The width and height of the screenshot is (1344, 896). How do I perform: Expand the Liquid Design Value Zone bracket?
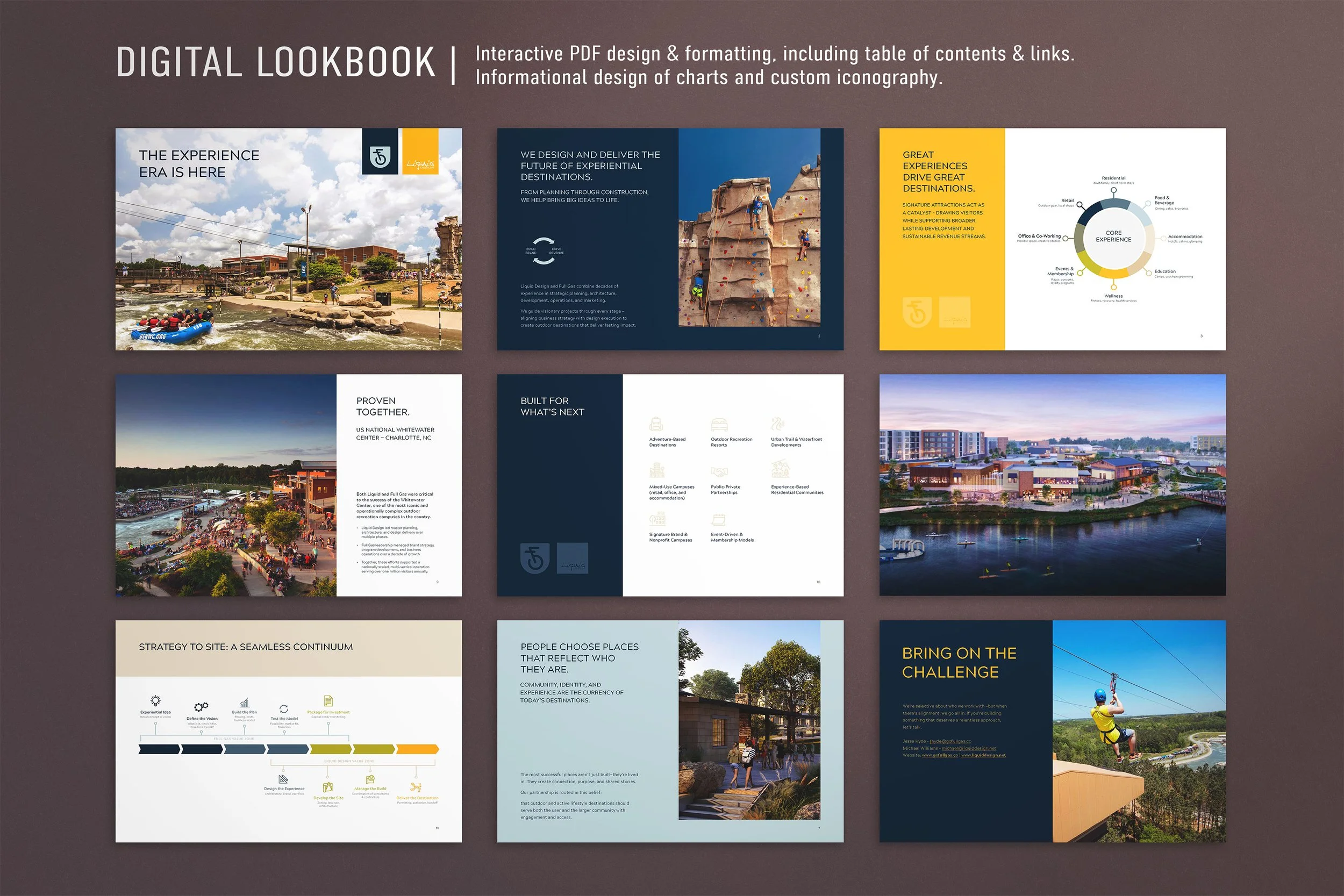[x=350, y=761]
